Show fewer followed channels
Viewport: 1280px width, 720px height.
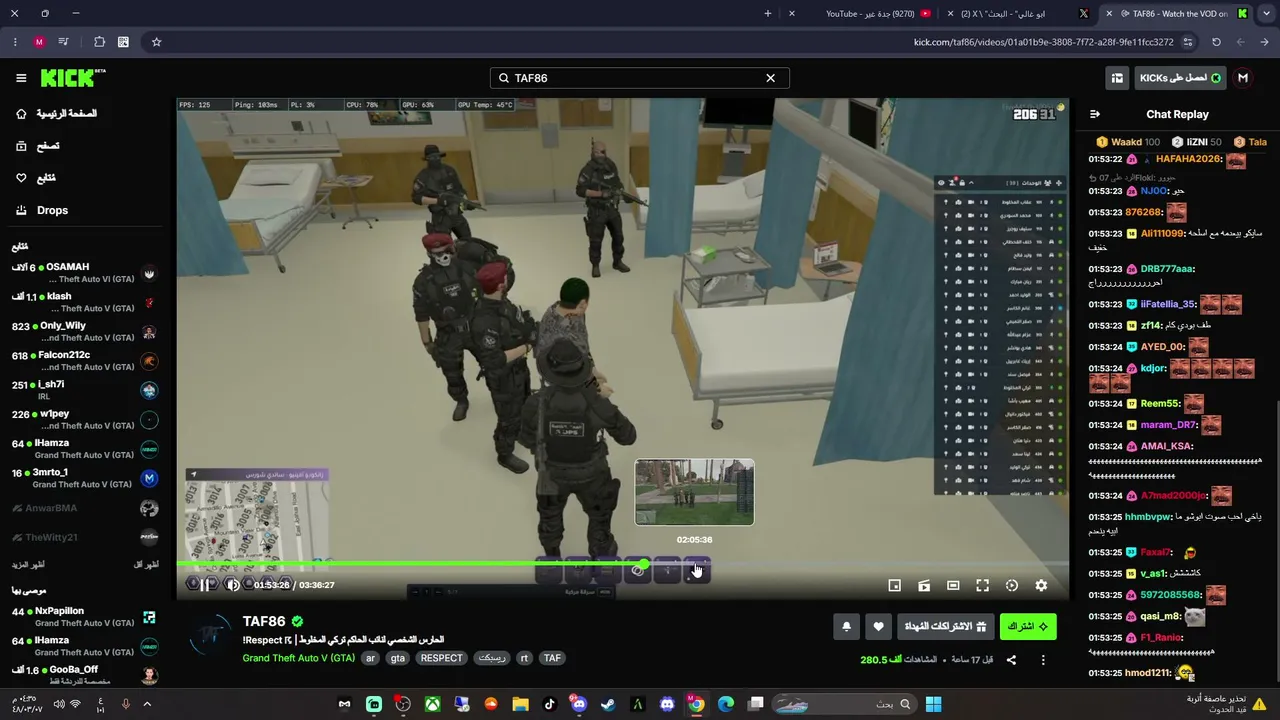tap(146, 565)
